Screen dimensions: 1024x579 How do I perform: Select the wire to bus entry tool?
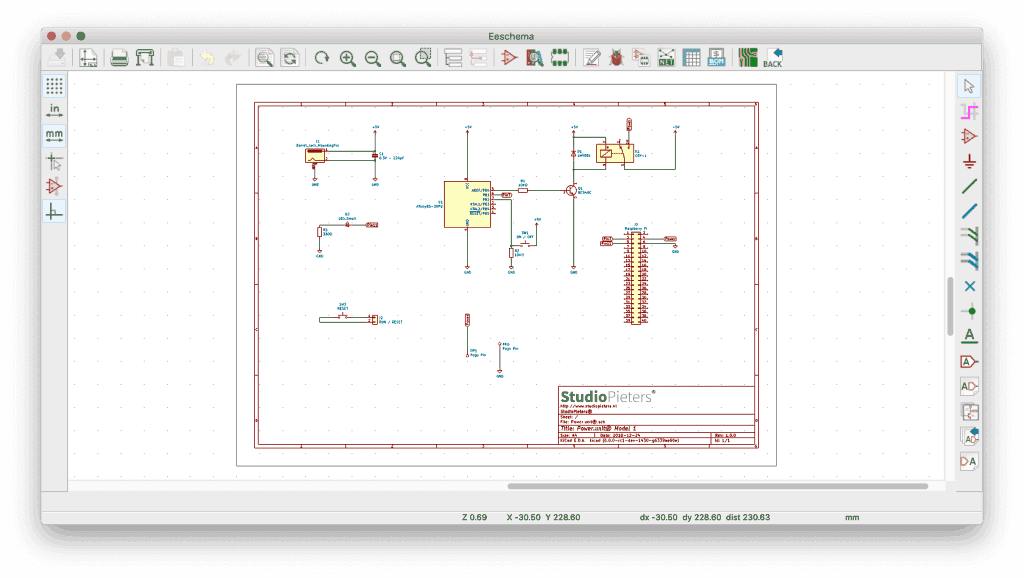pos(969,236)
